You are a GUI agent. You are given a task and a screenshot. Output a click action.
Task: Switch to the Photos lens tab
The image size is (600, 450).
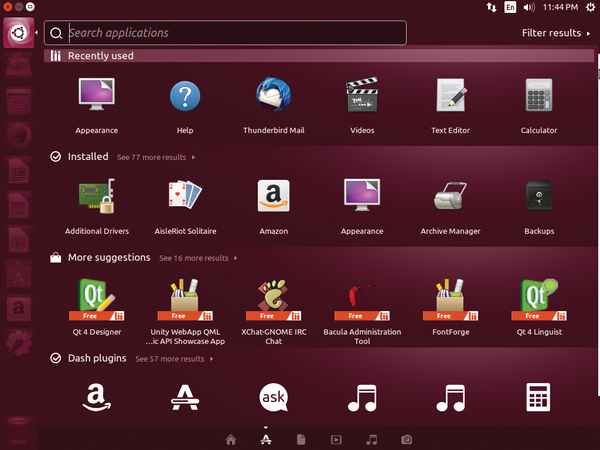[x=406, y=439]
